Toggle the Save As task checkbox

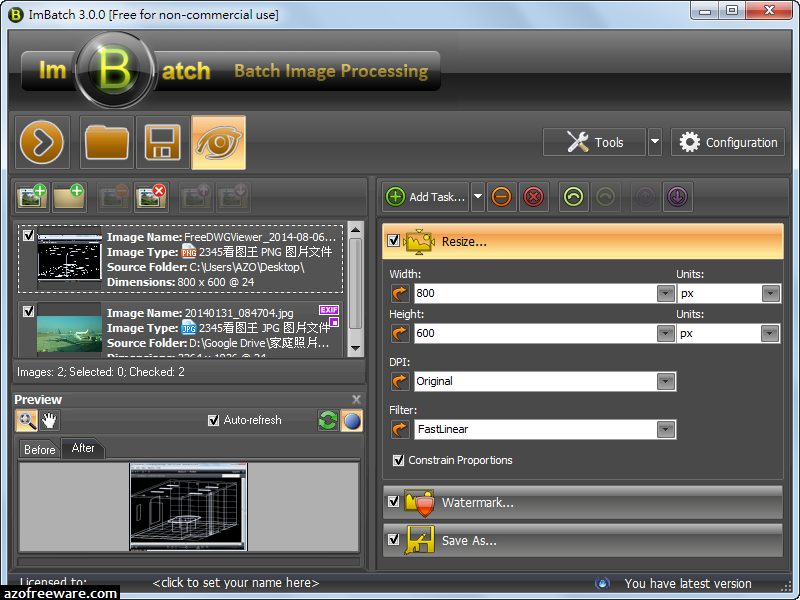393,539
